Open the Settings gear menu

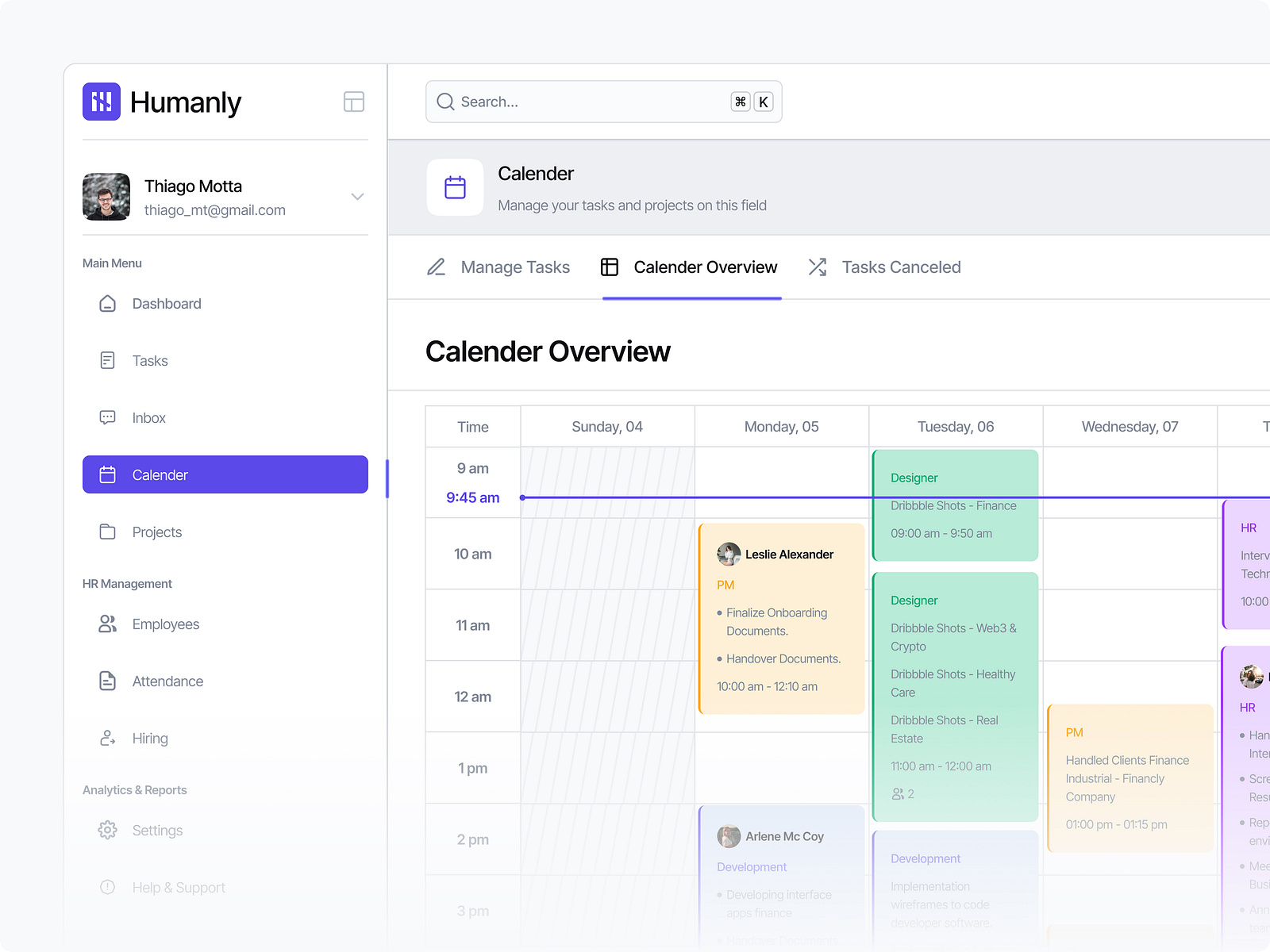coord(107,830)
